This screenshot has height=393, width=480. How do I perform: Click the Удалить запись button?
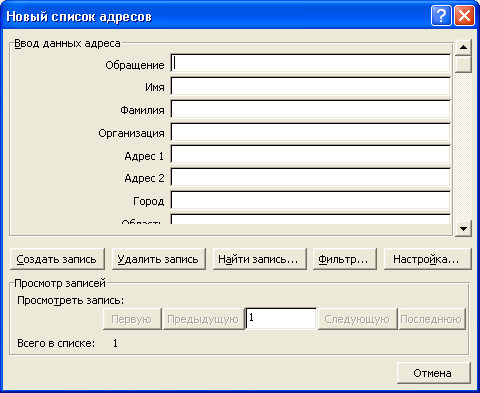tap(158, 259)
